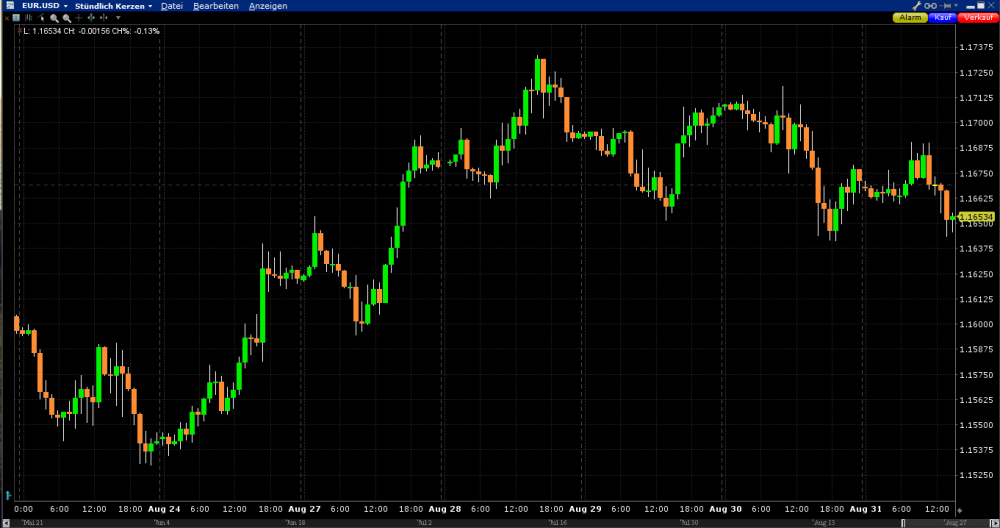Click the Aug 29 date label
Image resolution: width=1000 pixels, height=528 pixels.
coord(585,510)
